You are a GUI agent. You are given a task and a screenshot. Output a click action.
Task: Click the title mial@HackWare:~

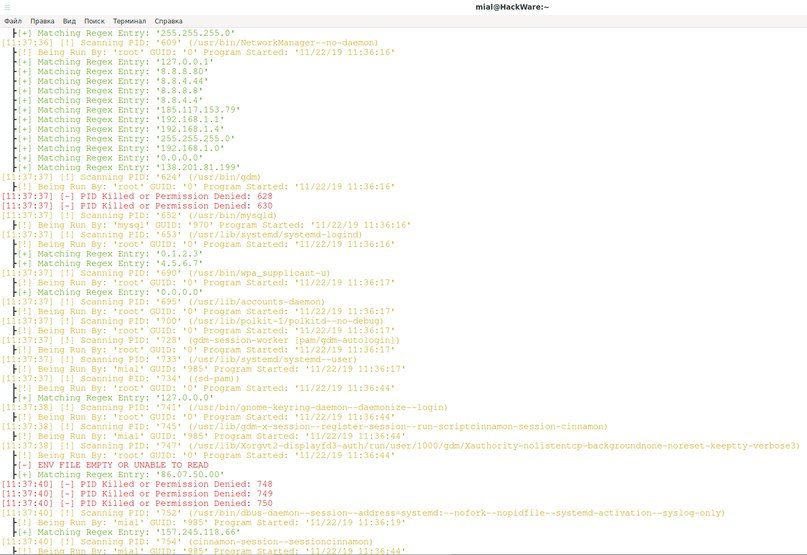pos(512,7)
